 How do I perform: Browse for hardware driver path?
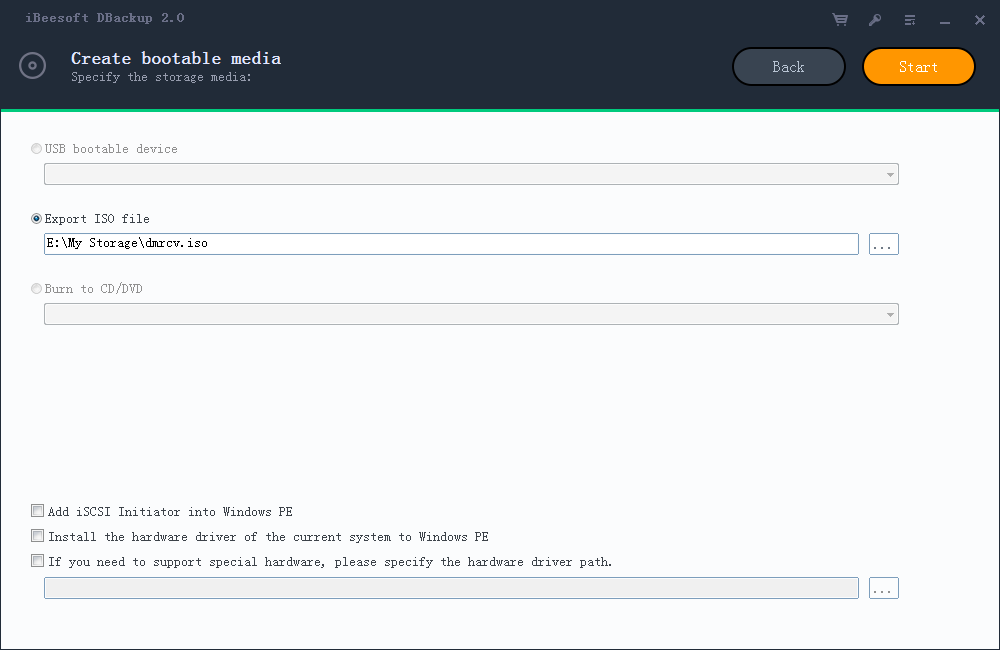click(884, 588)
